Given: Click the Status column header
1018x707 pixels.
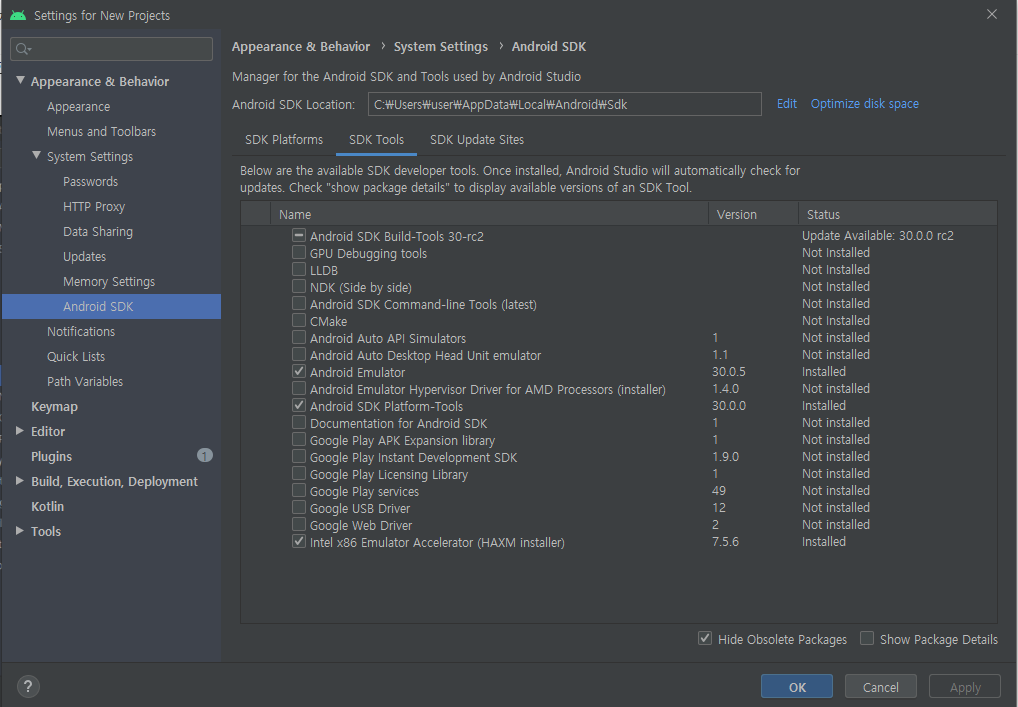Looking at the screenshot, I should coord(898,214).
